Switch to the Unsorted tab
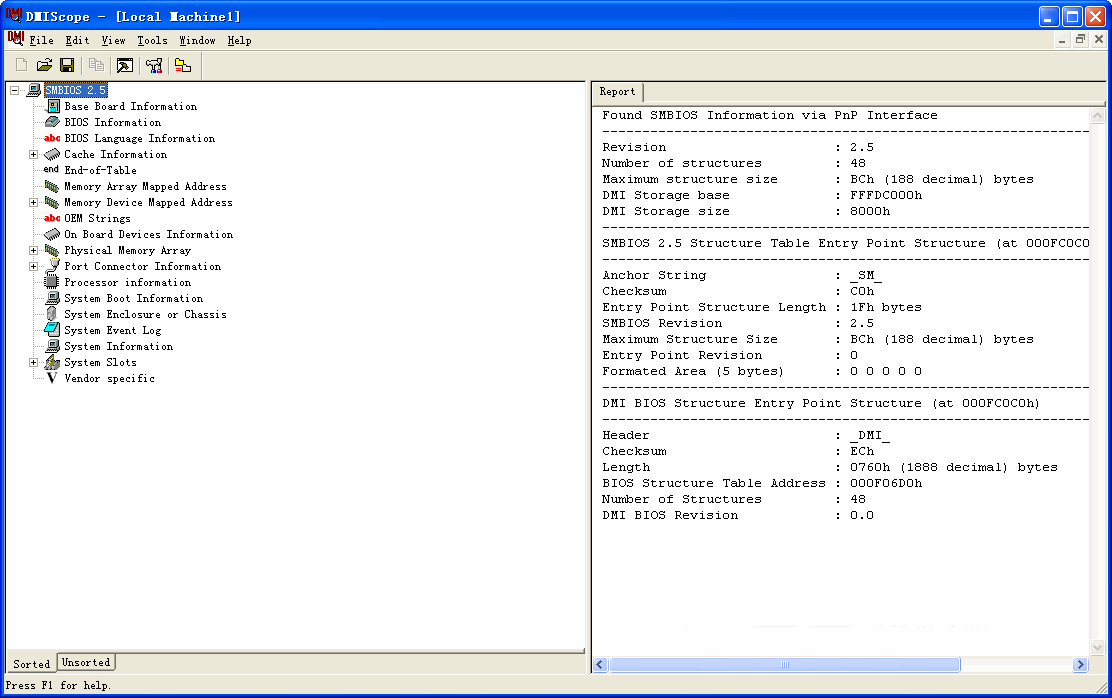Image resolution: width=1112 pixels, height=698 pixels. [86, 662]
